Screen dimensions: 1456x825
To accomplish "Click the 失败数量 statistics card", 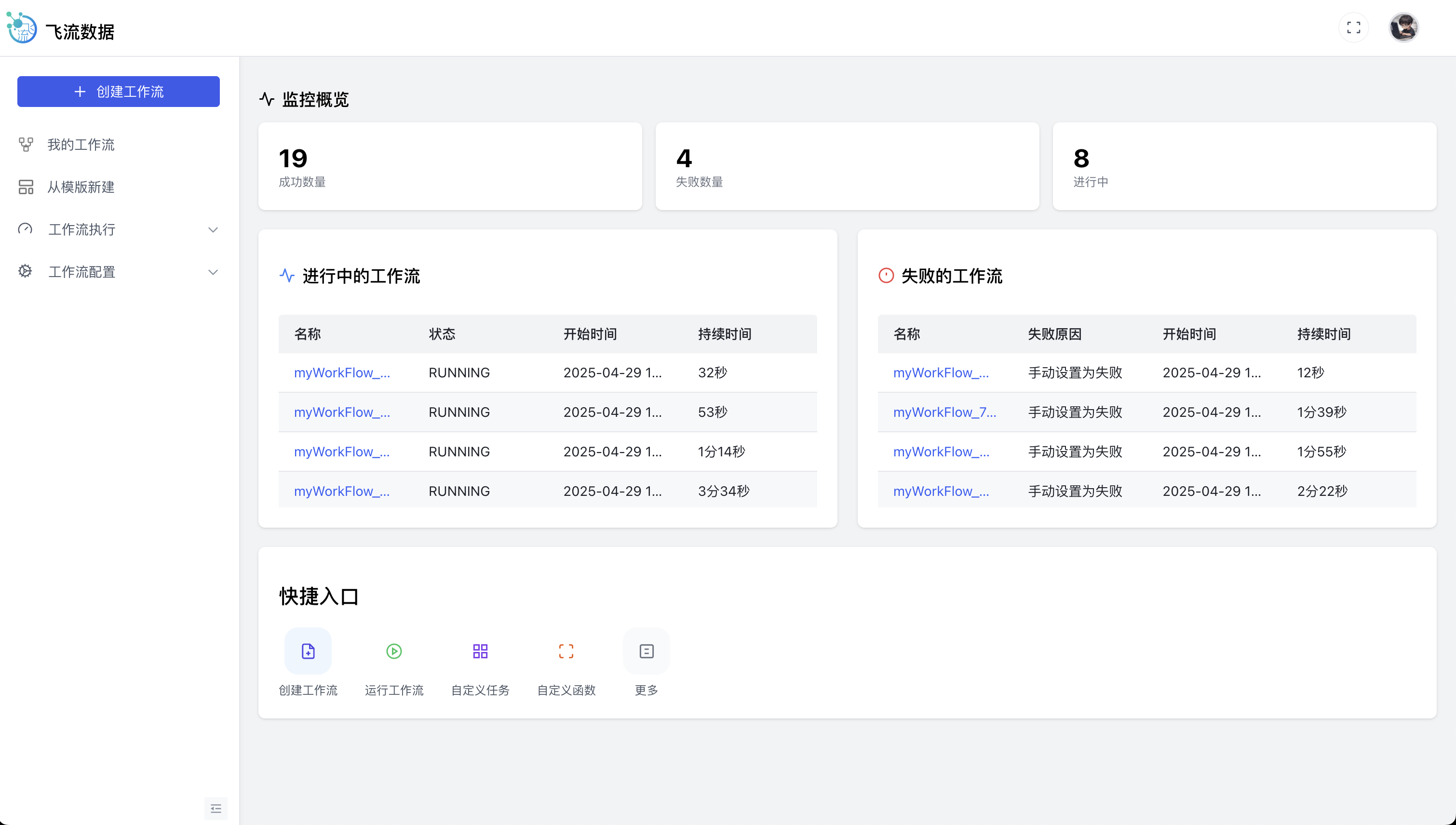I will click(847, 167).
